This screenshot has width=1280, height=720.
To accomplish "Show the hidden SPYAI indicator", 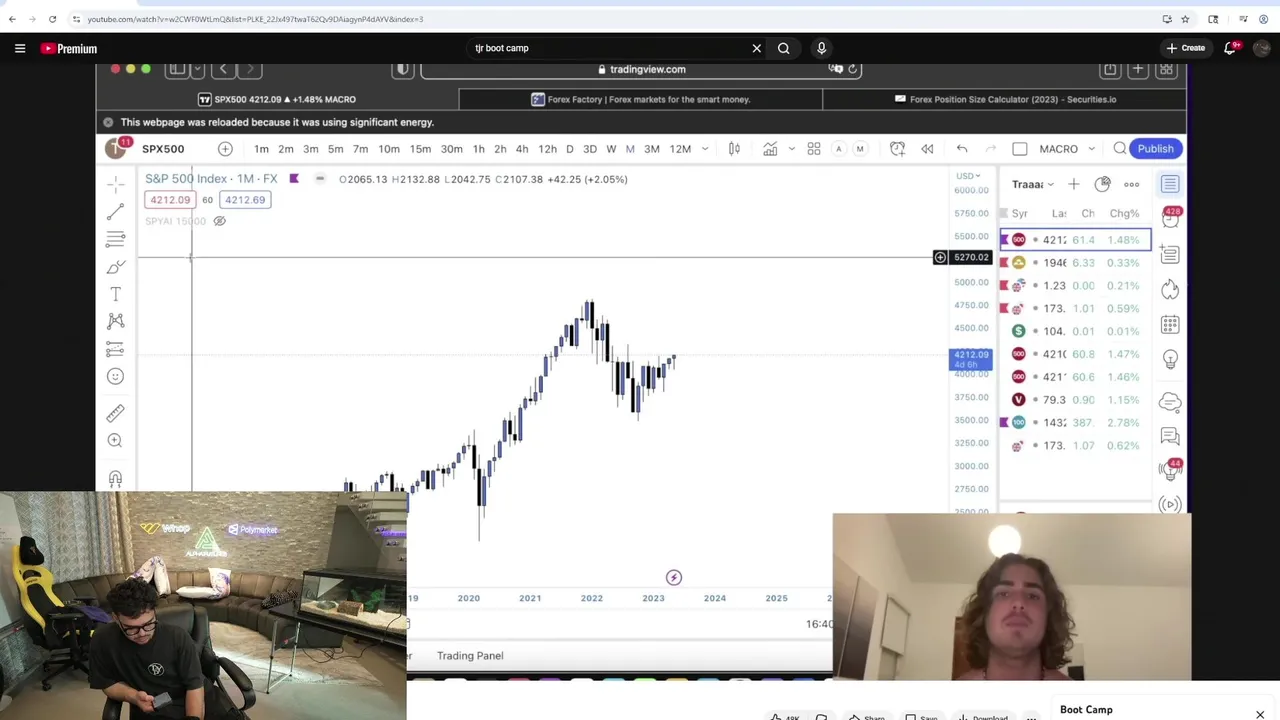I will coord(219,221).
